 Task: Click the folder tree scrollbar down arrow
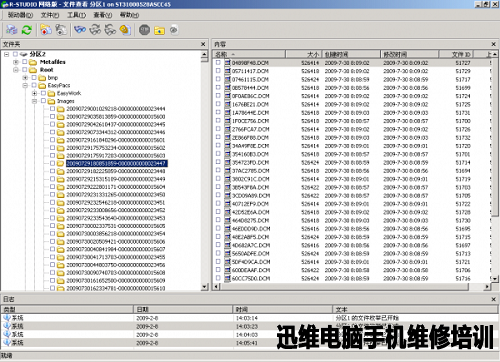(205, 287)
